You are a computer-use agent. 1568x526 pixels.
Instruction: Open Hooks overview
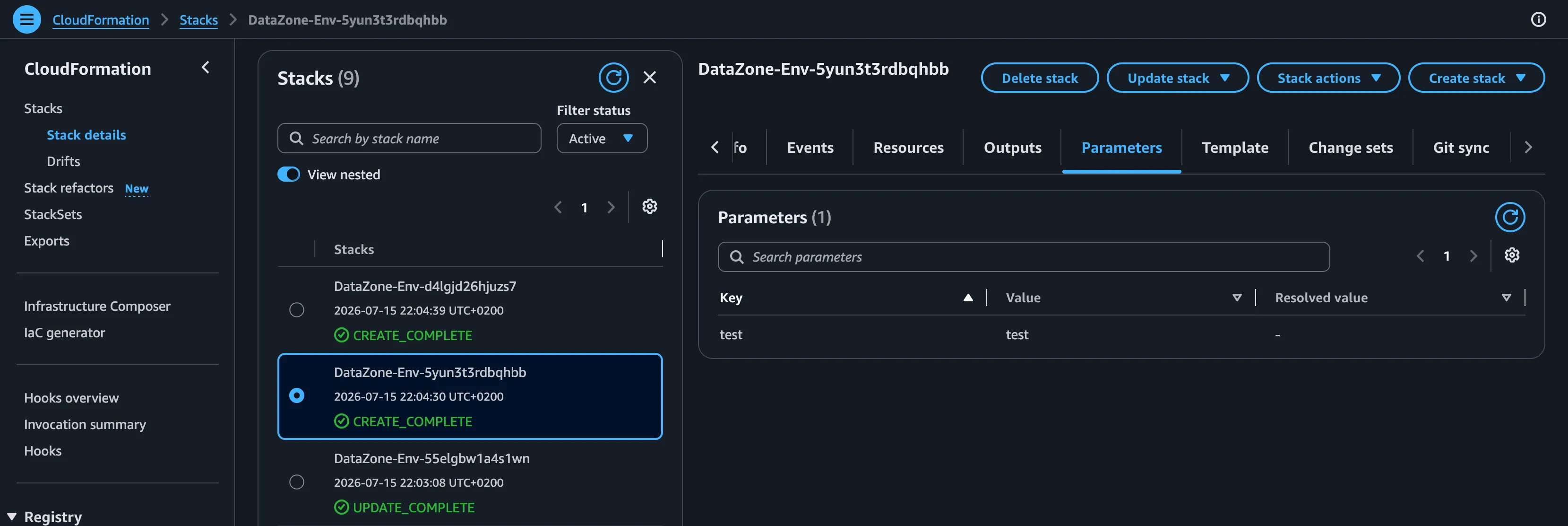coord(72,398)
